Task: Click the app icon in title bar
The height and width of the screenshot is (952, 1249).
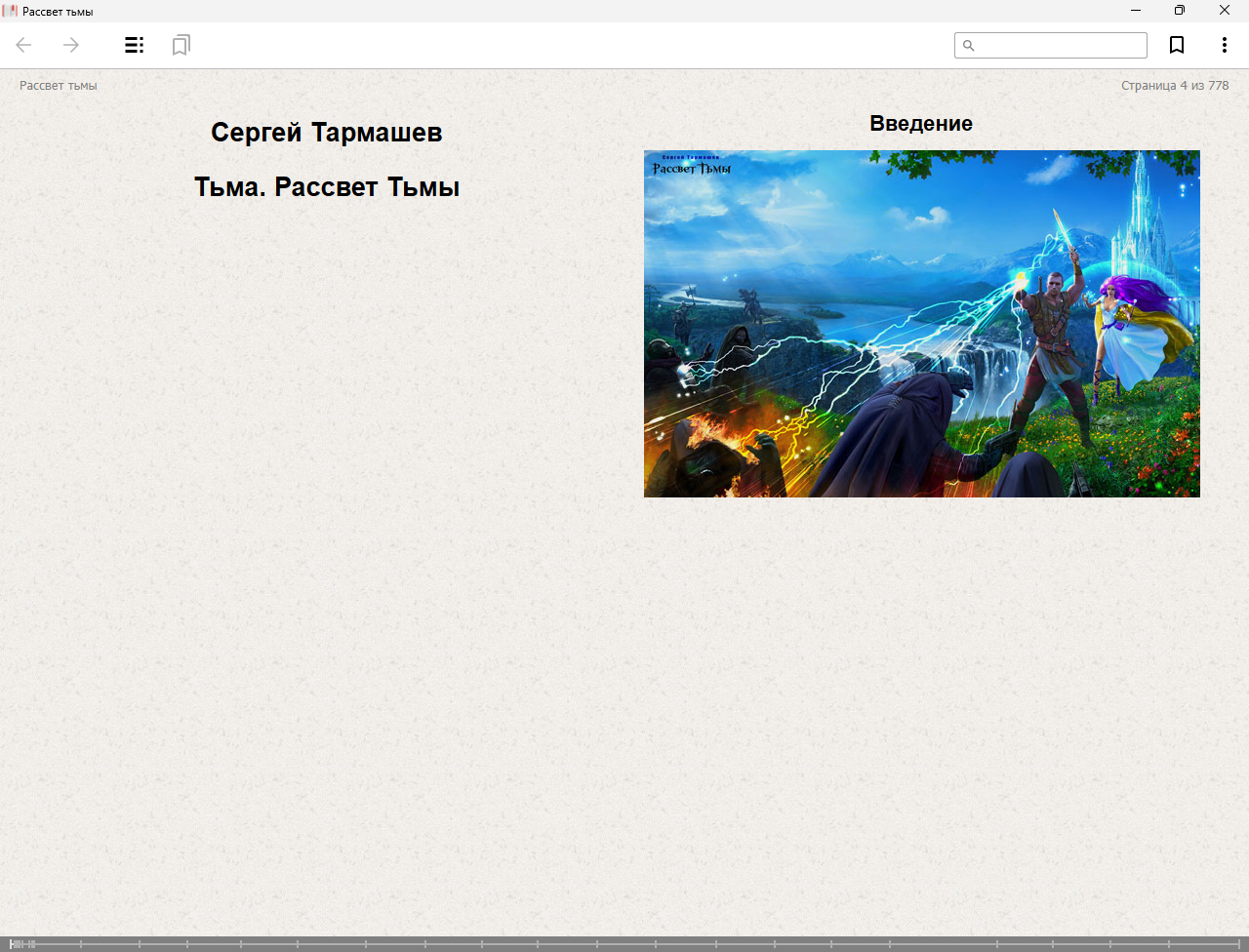Action: pos(11,11)
